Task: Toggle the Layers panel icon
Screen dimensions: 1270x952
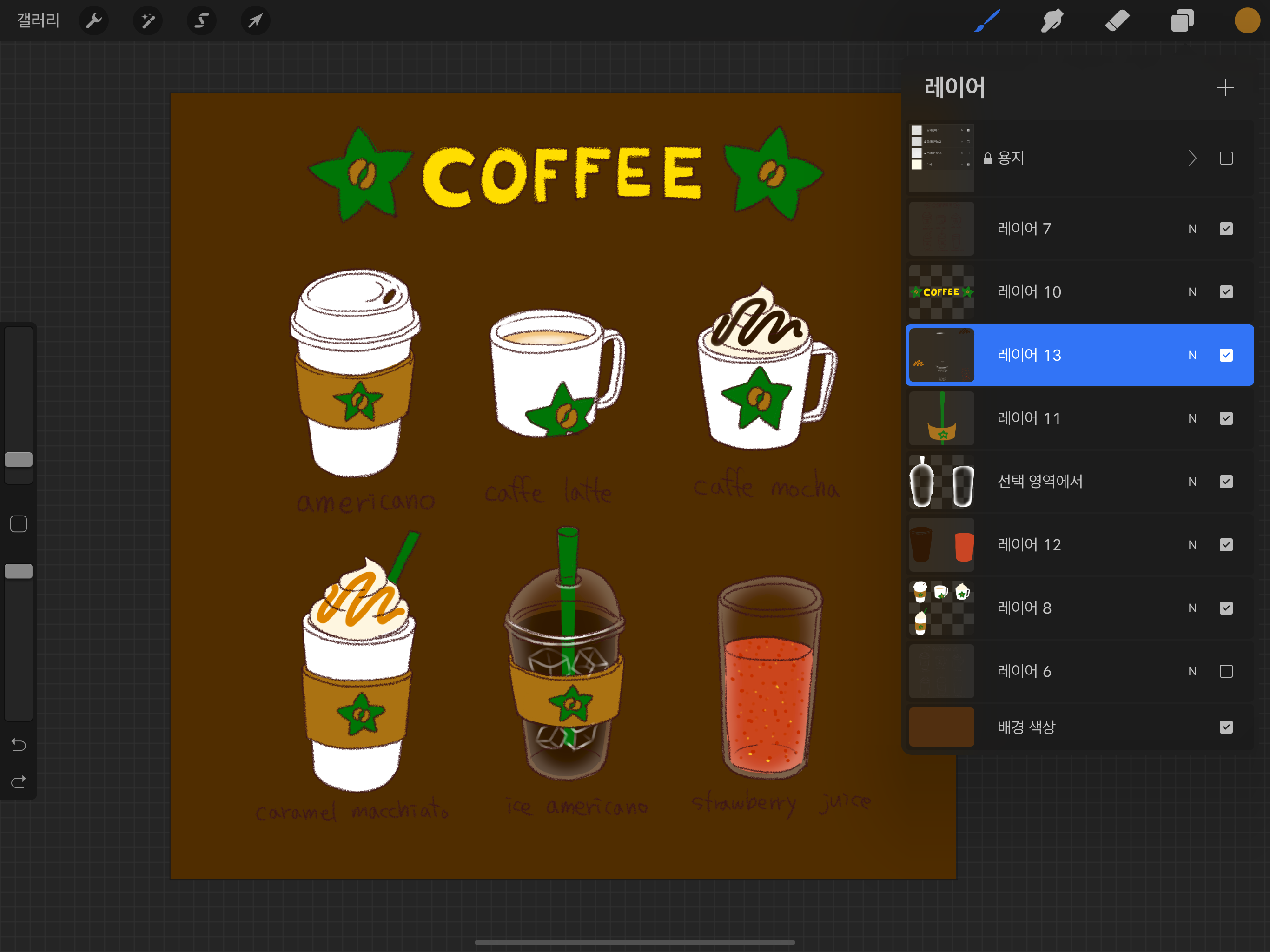Action: (1182, 21)
